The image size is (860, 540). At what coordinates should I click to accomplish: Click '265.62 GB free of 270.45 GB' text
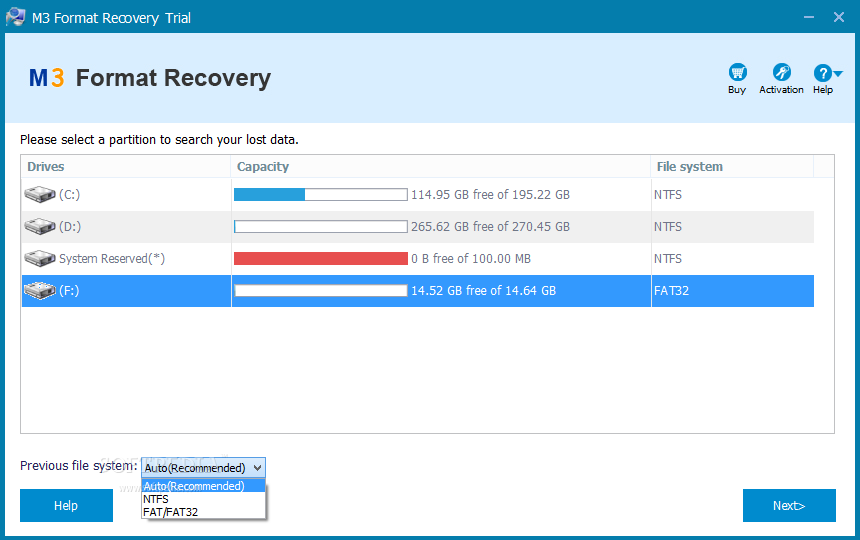[490, 226]
